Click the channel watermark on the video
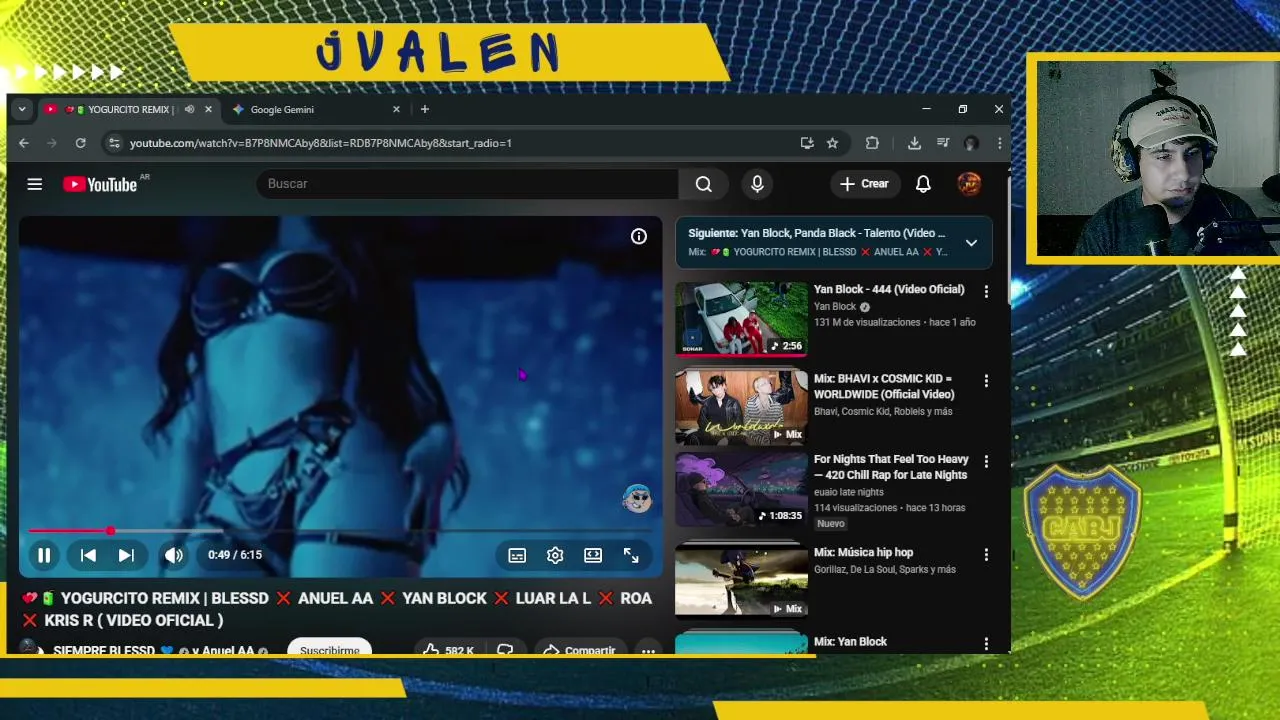 637,498
